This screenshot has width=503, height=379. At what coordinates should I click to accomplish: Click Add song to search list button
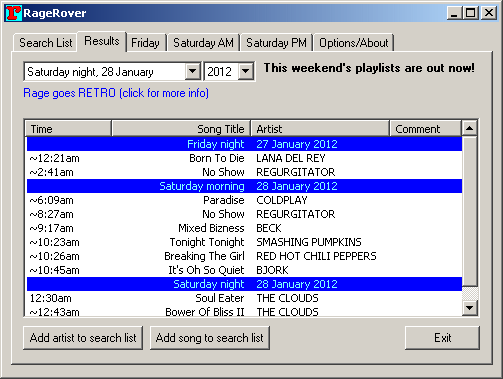(x=210, y=338)
